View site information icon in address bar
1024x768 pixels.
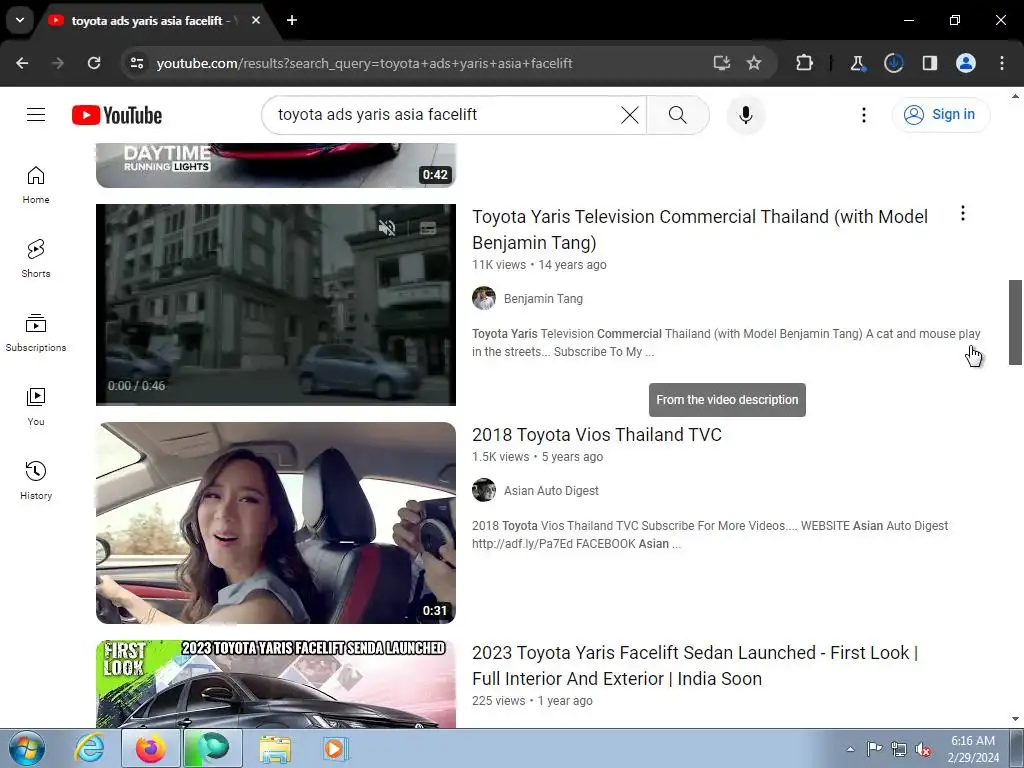pos(136,63)
